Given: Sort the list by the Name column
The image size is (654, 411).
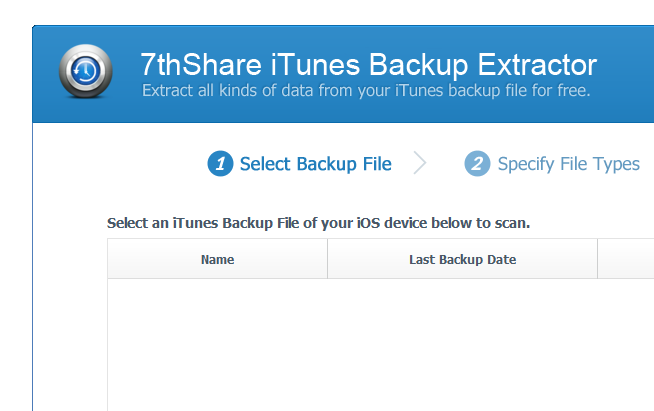Looking at the screenshot, I should [217, 259].
